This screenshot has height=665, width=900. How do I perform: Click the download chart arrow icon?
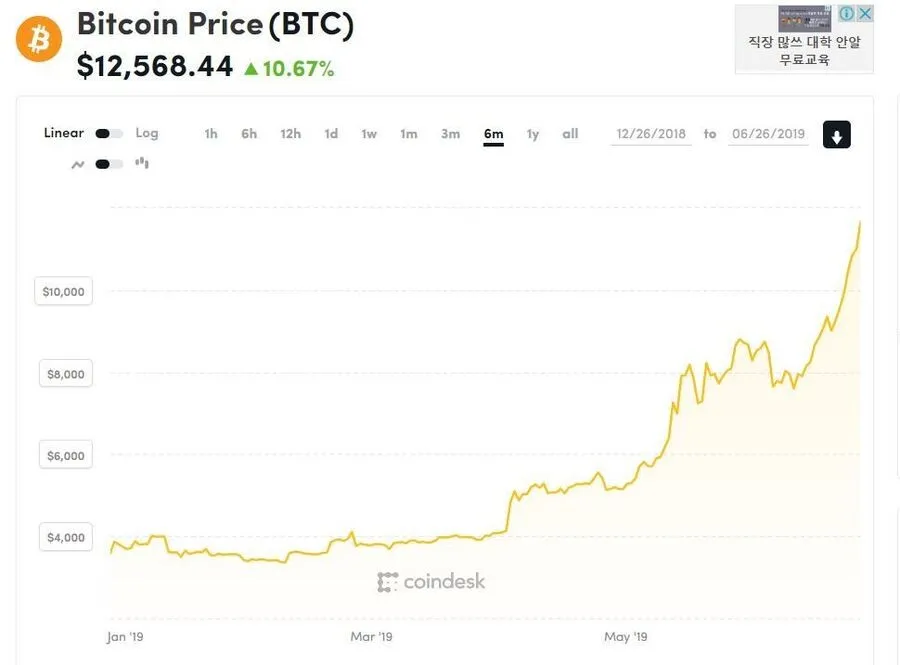pos(836,135)
